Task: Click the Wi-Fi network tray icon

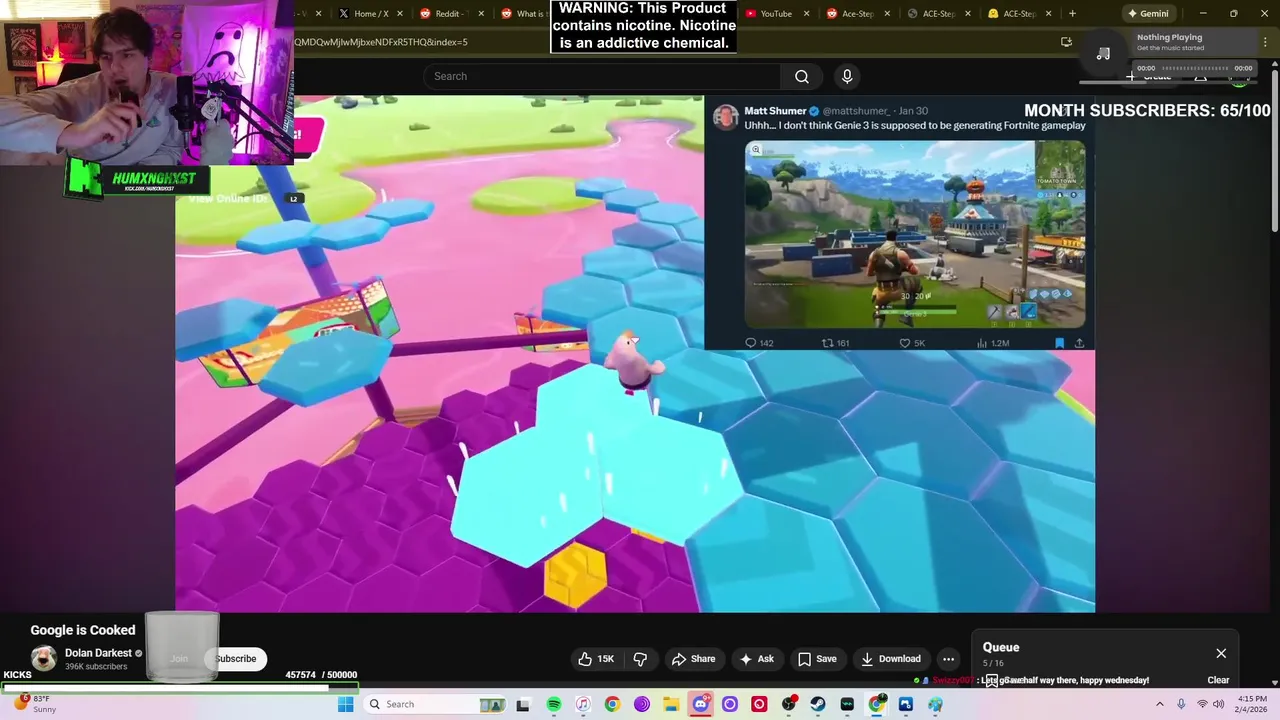Action: tap(1201, 704)
